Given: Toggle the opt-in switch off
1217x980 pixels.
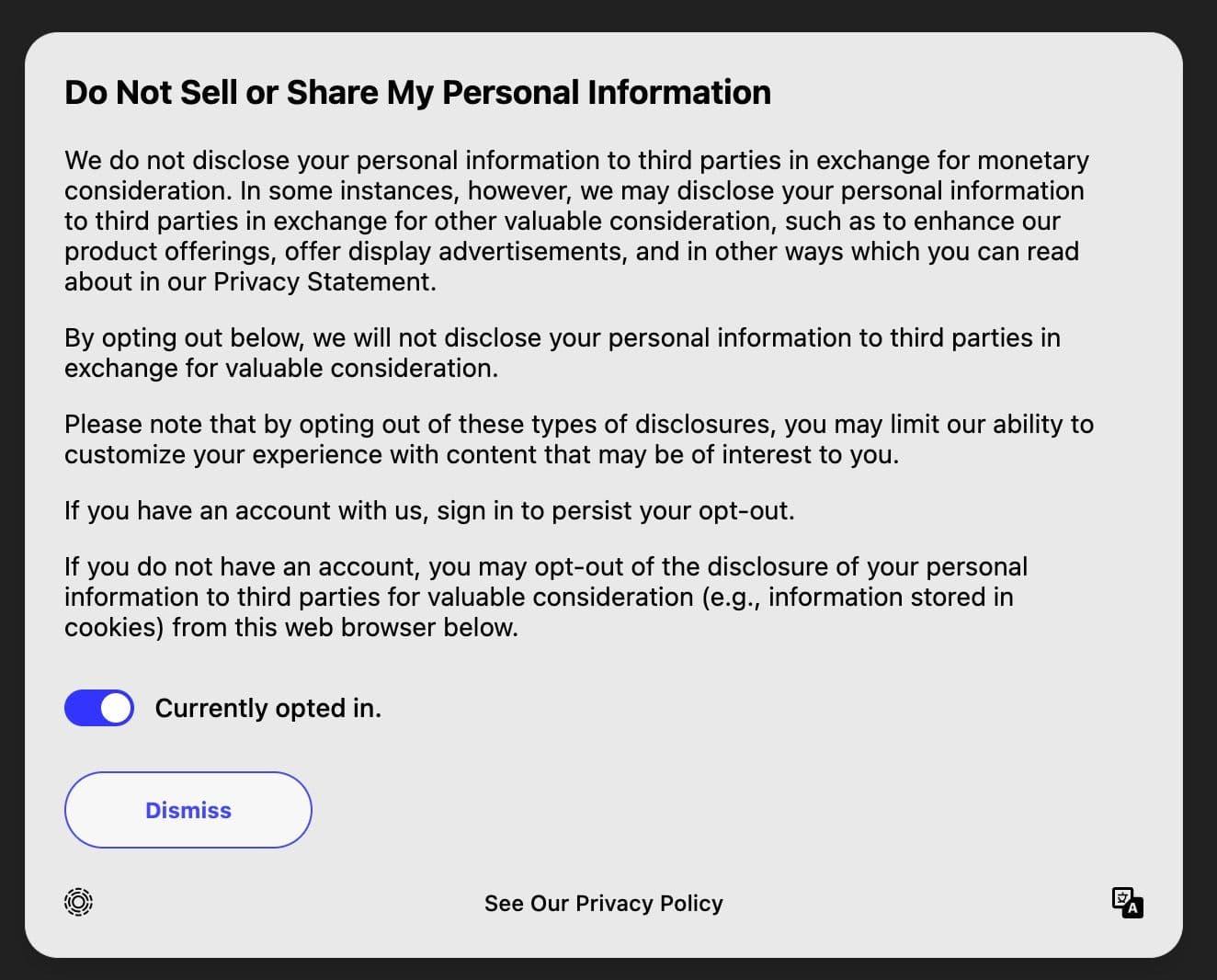Looking at the screenshot, I should click(x=98, y=708).
